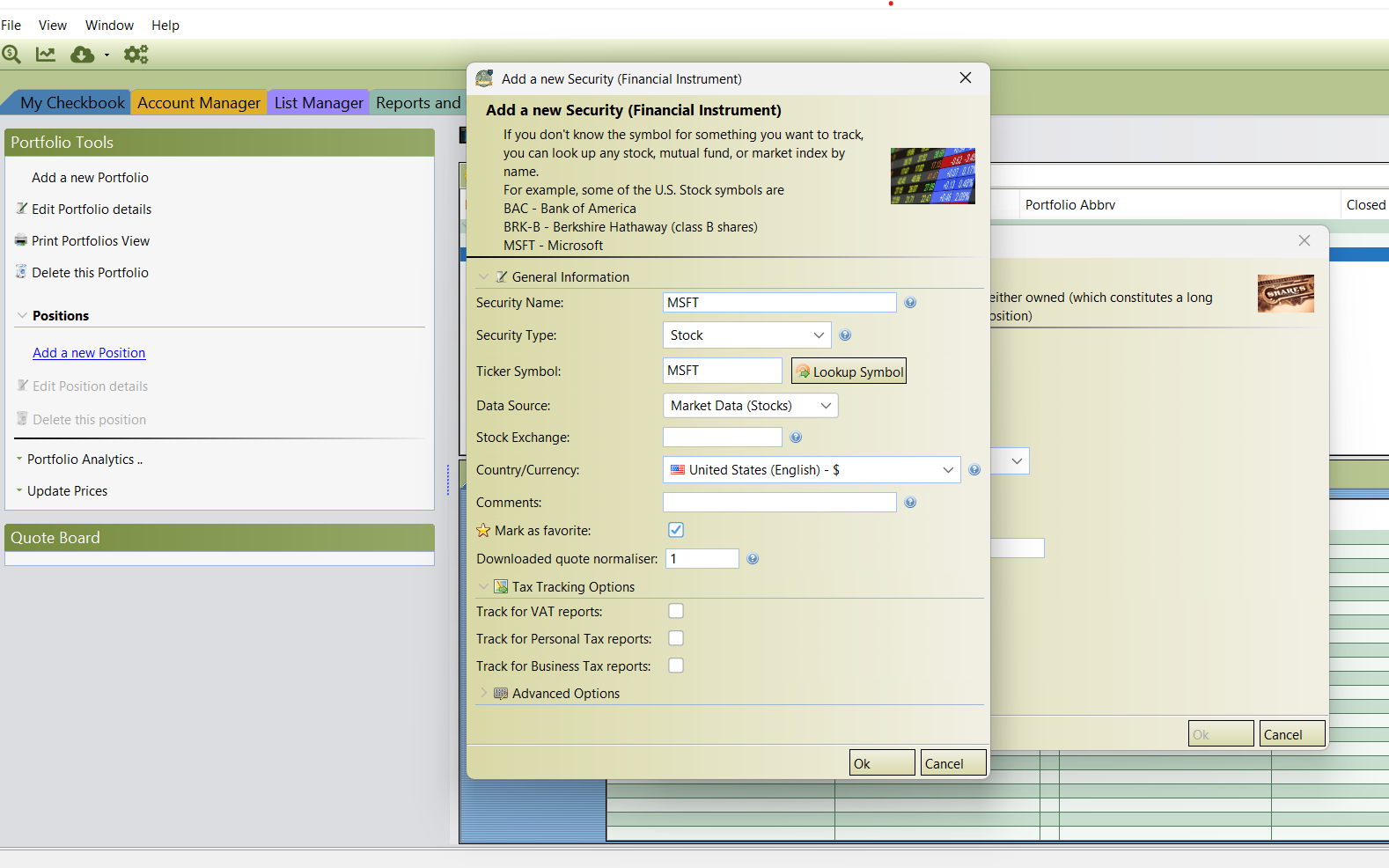Open the Security Type dropdown
The height and width of the screenshot is (868, 1389).
tap(746, 335)
